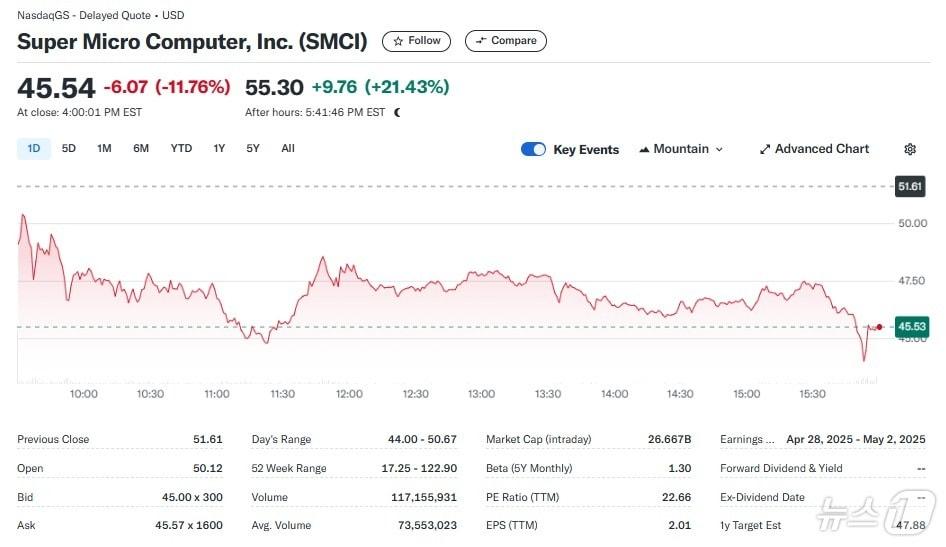Expand the Mountain chart type dropdown
The image size is (946, 547).
point(718,149)
